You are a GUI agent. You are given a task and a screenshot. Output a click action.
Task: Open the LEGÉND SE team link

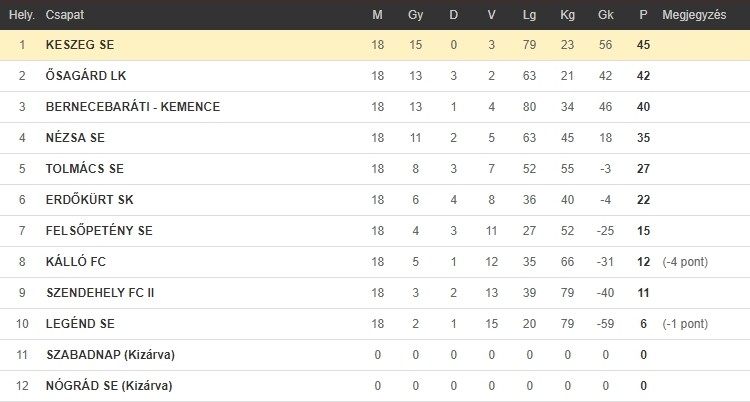click(x=80, y=324)
